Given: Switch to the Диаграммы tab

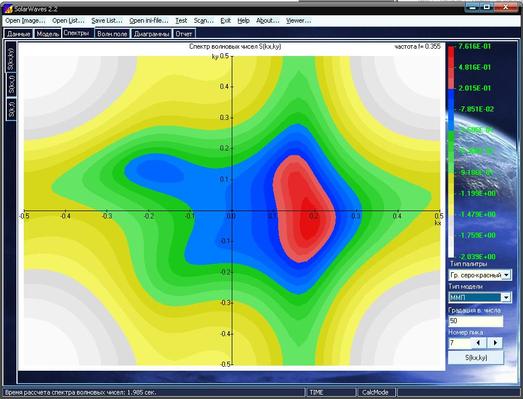Looking at the screenshot, I should (151, 34).
